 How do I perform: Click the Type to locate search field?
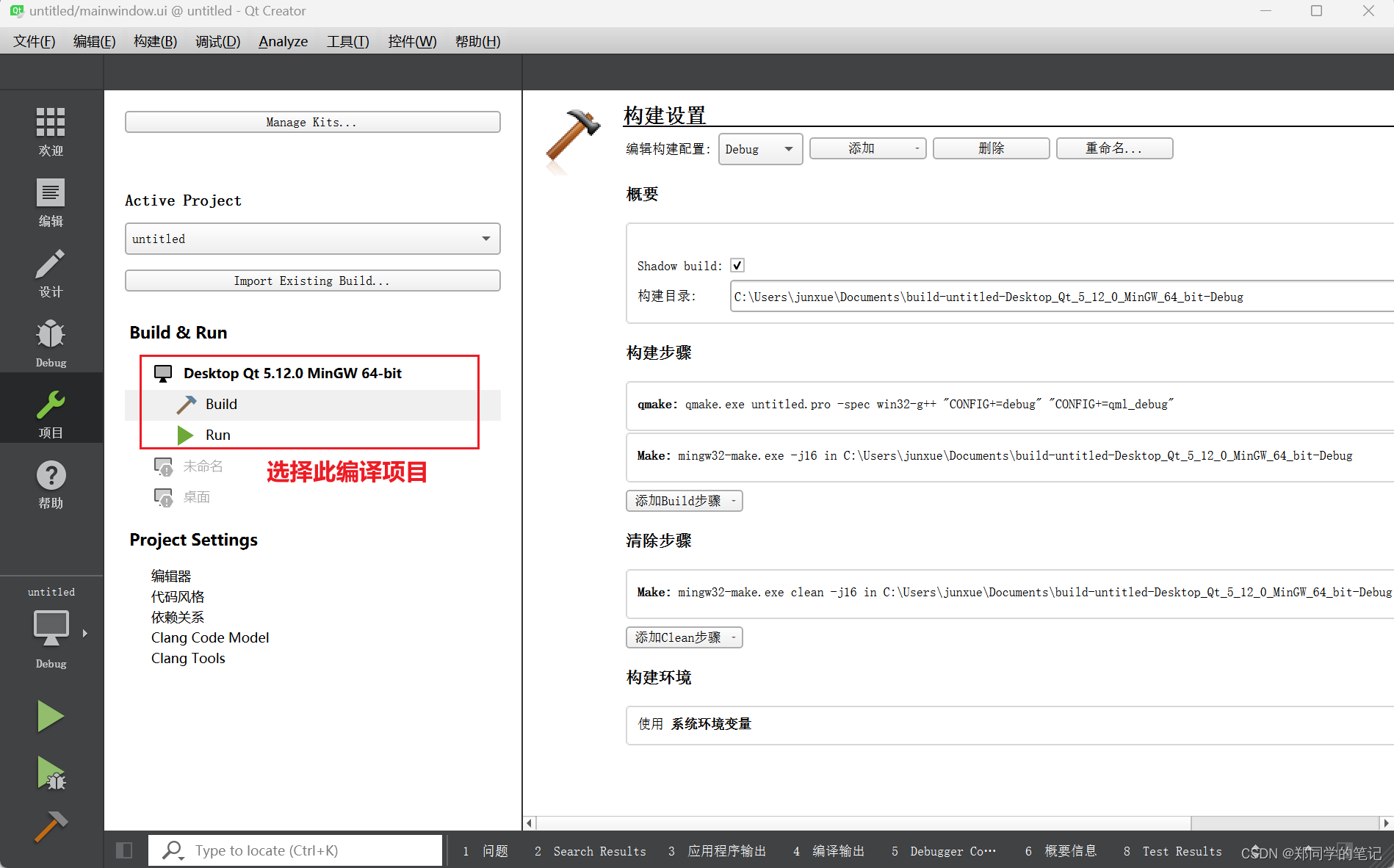[295, 850]
